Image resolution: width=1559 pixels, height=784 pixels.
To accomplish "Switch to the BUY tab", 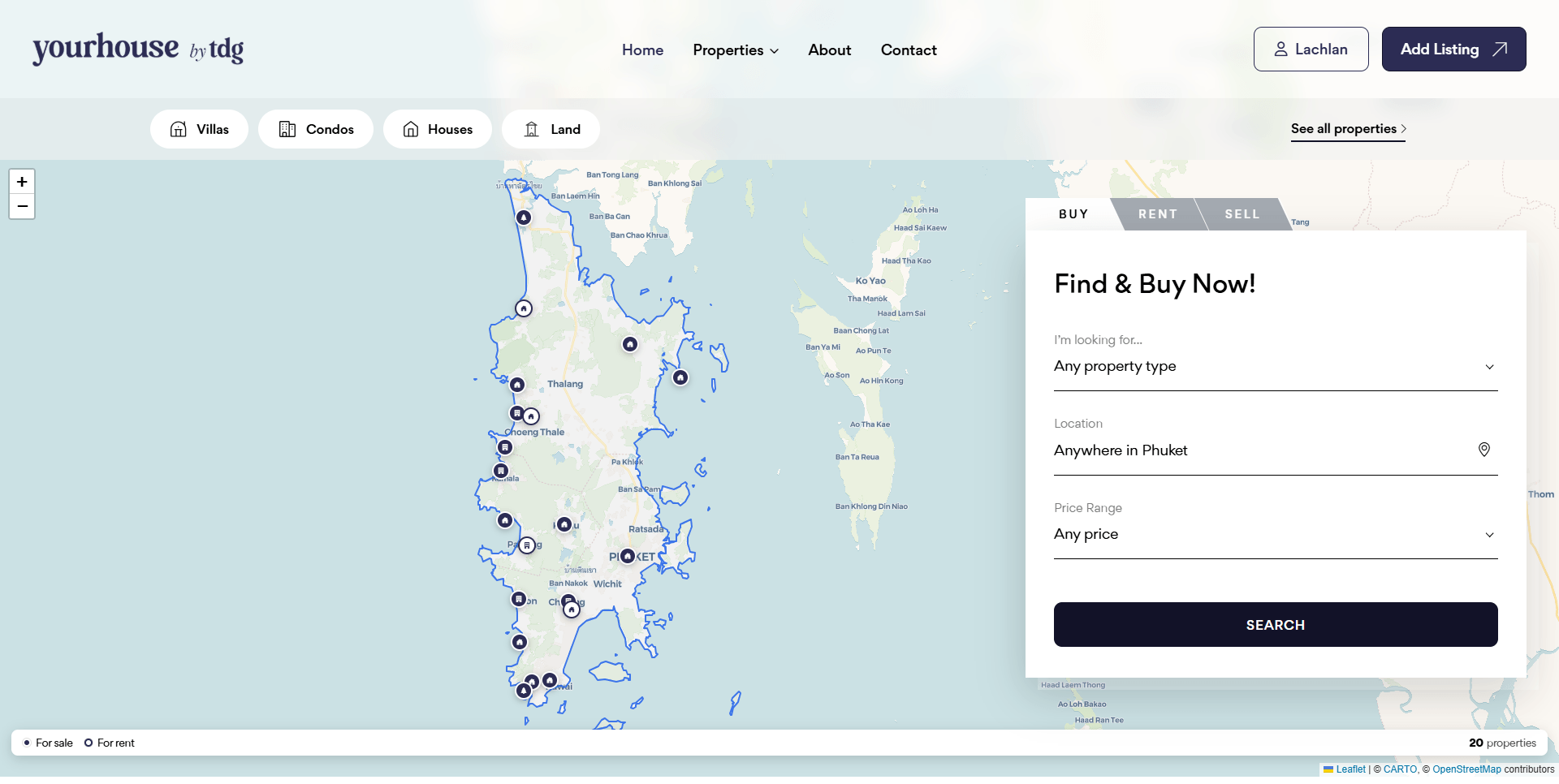I will [1073, 214].
